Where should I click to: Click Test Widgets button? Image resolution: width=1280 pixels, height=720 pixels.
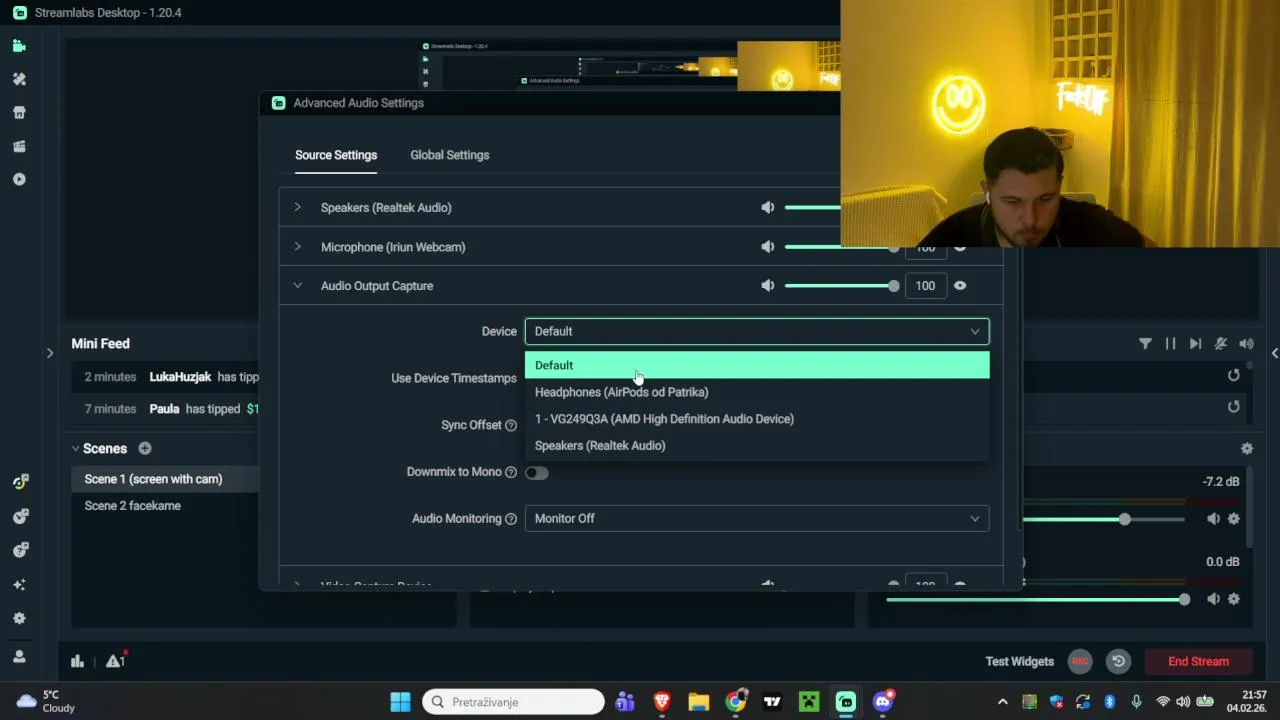tap(1019, 661)
